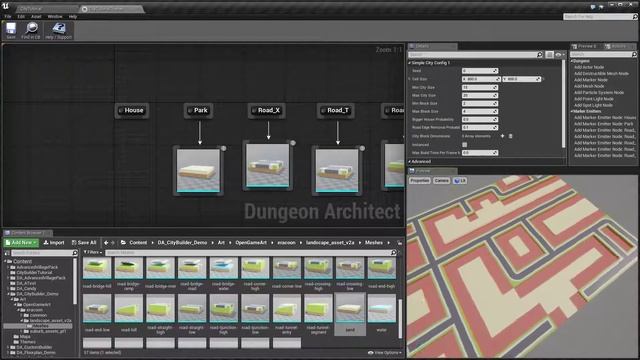Switch to the Content Browser tab

pyautogui.click(x=27, y=233)
